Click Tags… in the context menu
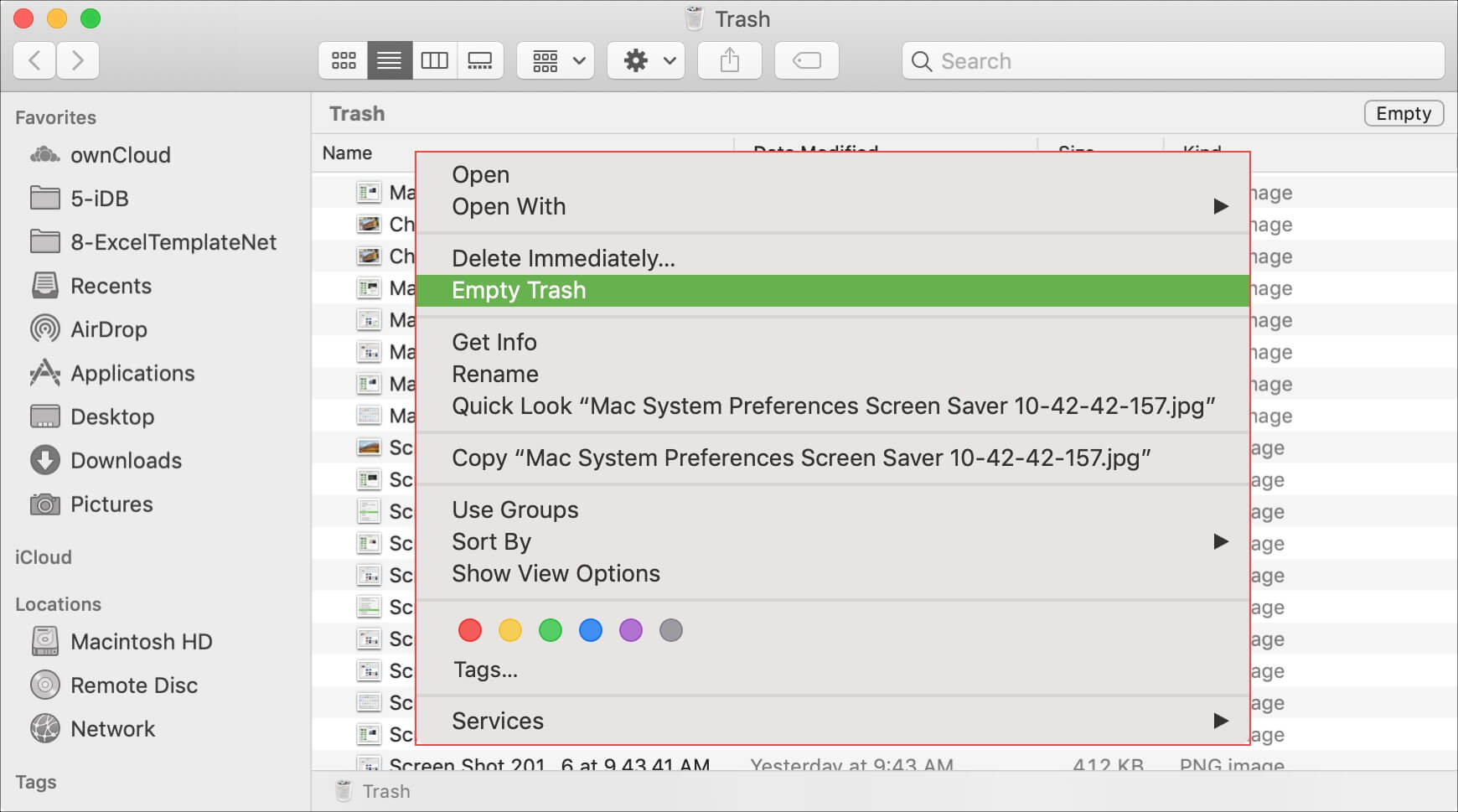The image size is (1458, 812). click(485, 670)
